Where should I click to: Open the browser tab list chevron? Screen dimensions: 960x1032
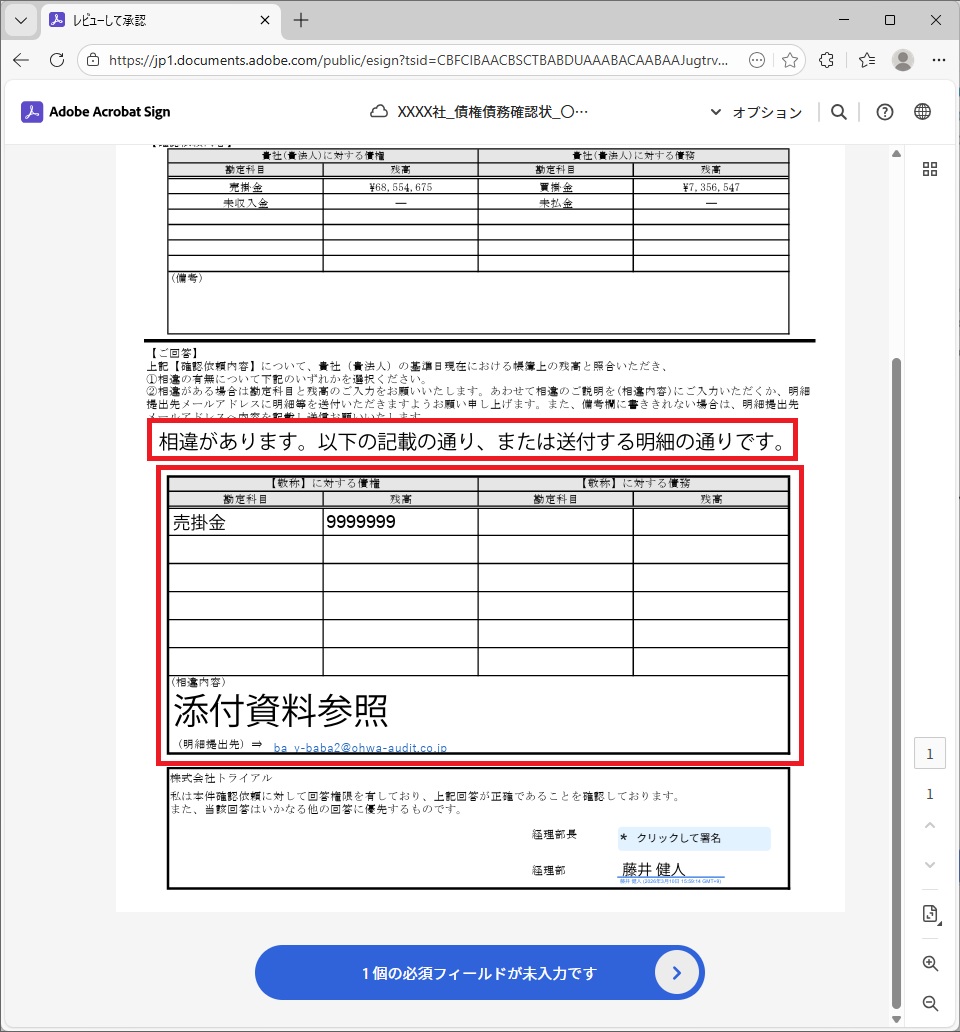pyautogui.click(x=20, y=20)
